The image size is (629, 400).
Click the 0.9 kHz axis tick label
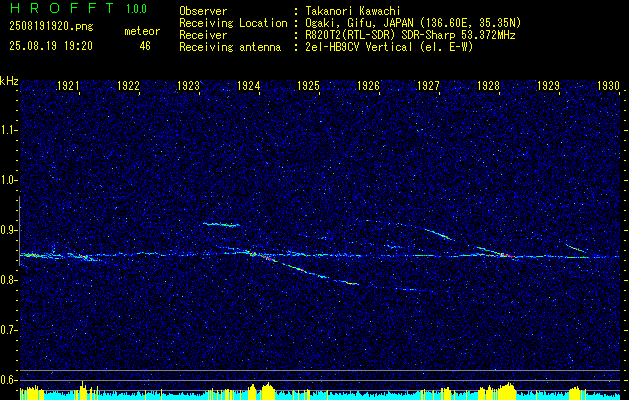pyautogui.click(x=9, y=230)
